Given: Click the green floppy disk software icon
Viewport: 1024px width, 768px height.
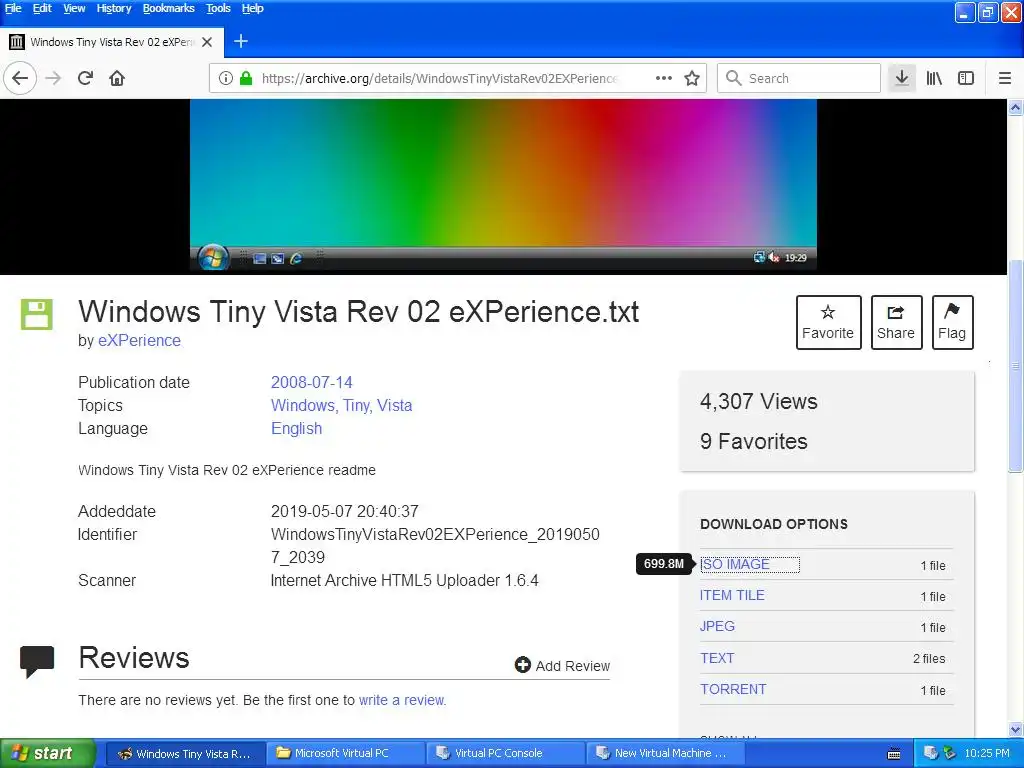Looking at the screenshot, I should click(37, 314).
